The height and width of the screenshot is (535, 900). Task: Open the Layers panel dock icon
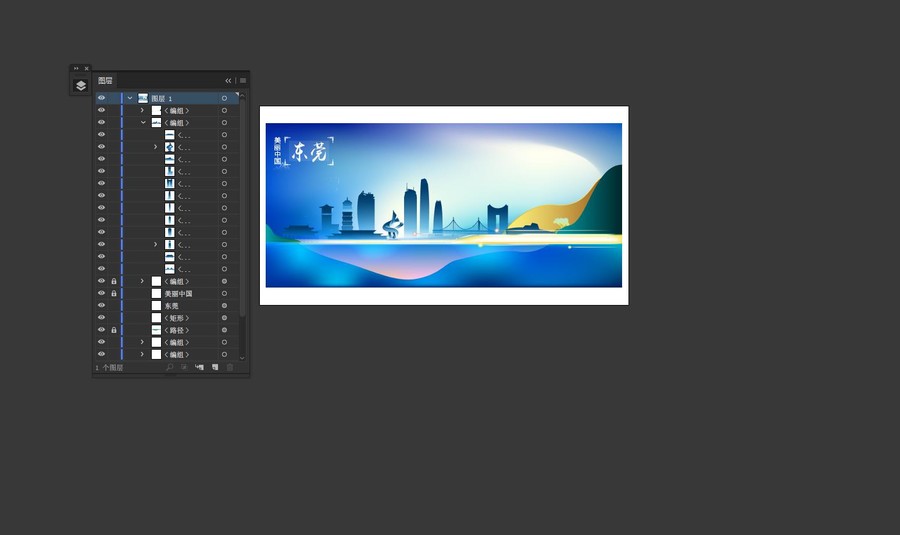(81, 86)
